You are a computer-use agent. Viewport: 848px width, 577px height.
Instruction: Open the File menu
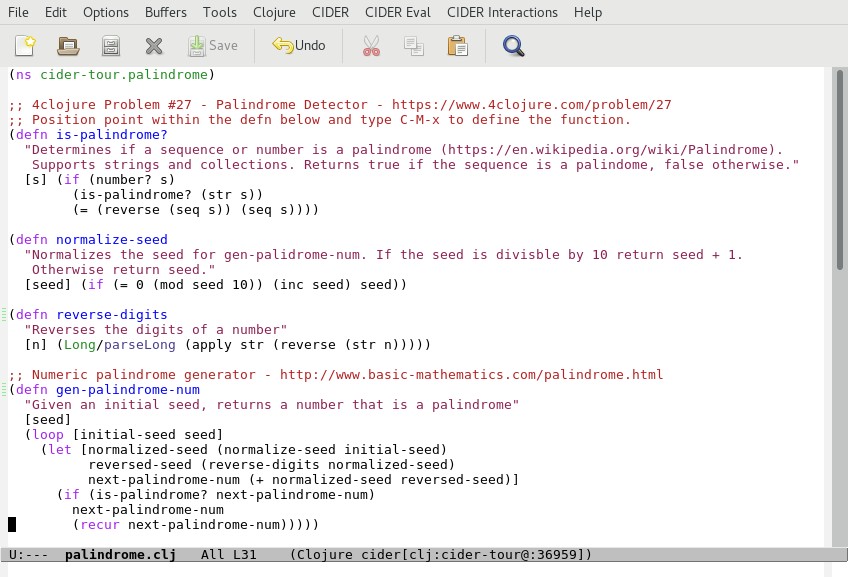pyautogui.click(x=18, y=12)
